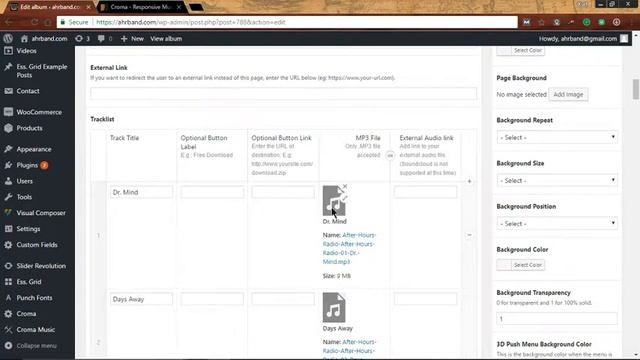This screenshot has width=640, height=360.
Task: Click Optional Button Label field for Dr. Mind
Action: 212,192
